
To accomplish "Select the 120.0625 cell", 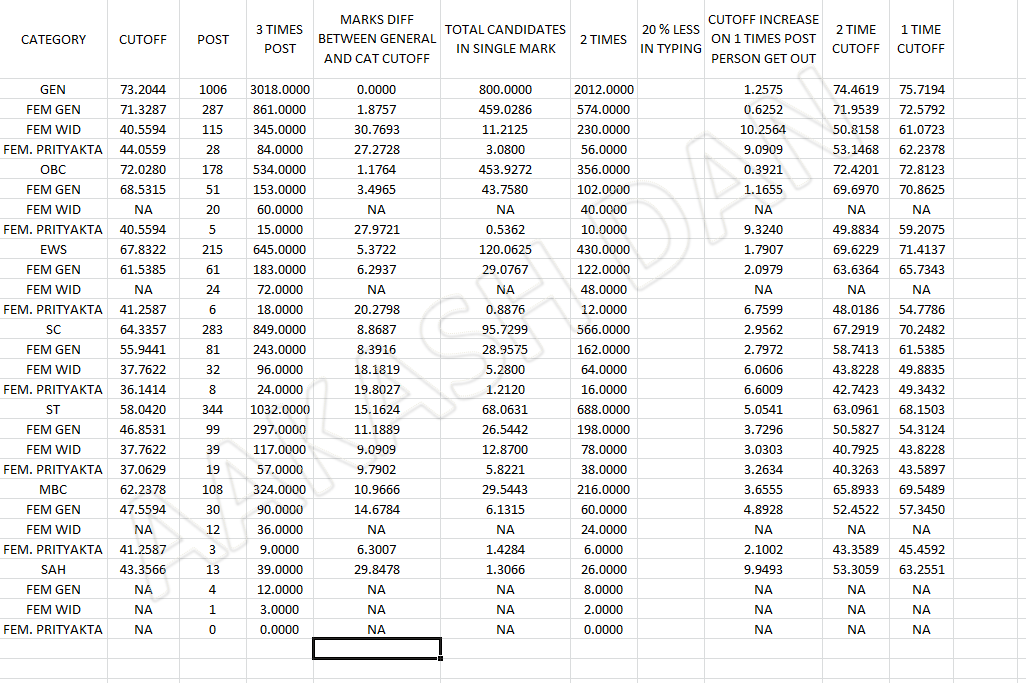I will point(505,249).
